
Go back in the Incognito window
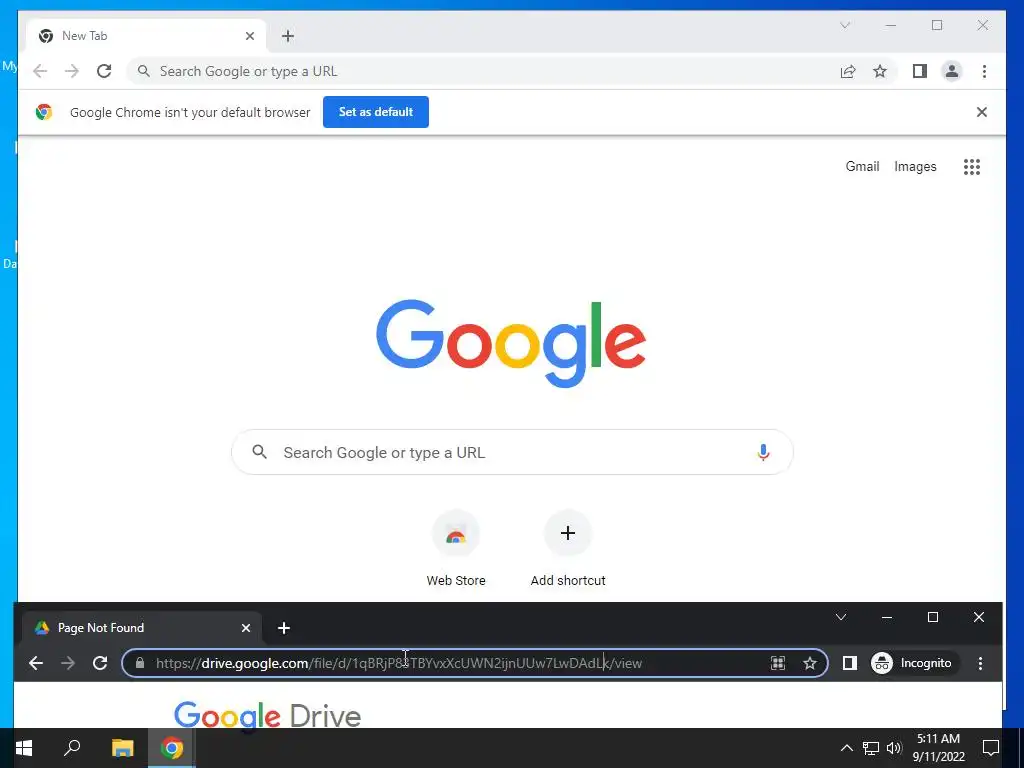[x=36, y=663]
